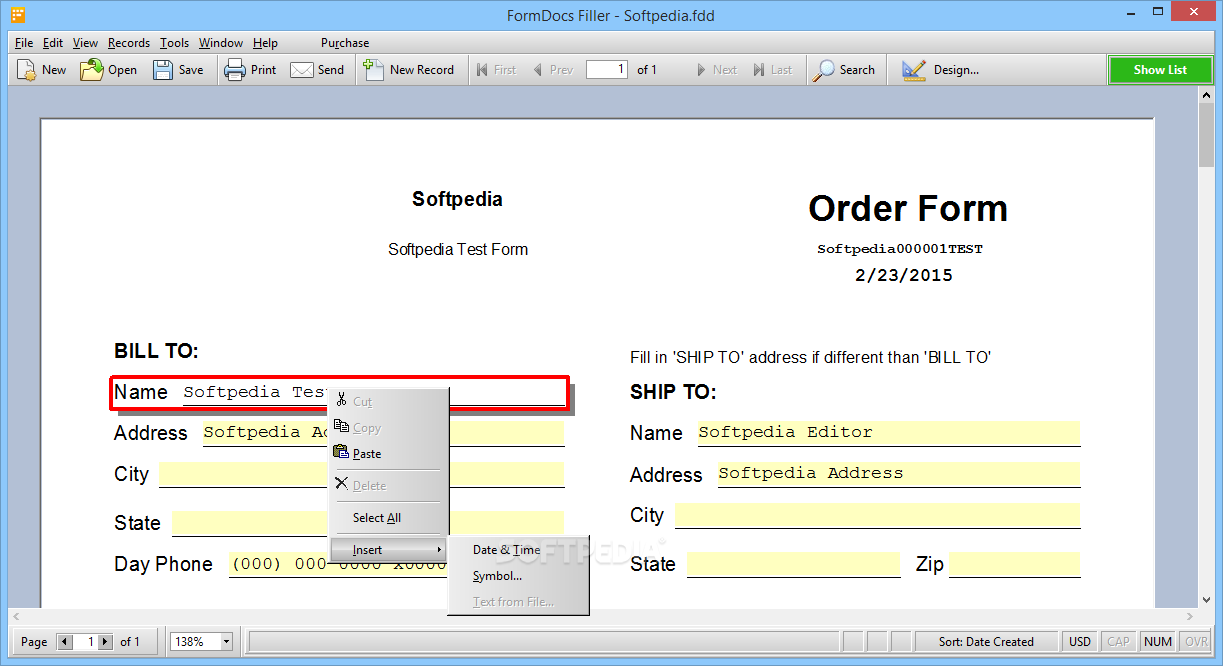Create a New Record

[x=409, y=70]
